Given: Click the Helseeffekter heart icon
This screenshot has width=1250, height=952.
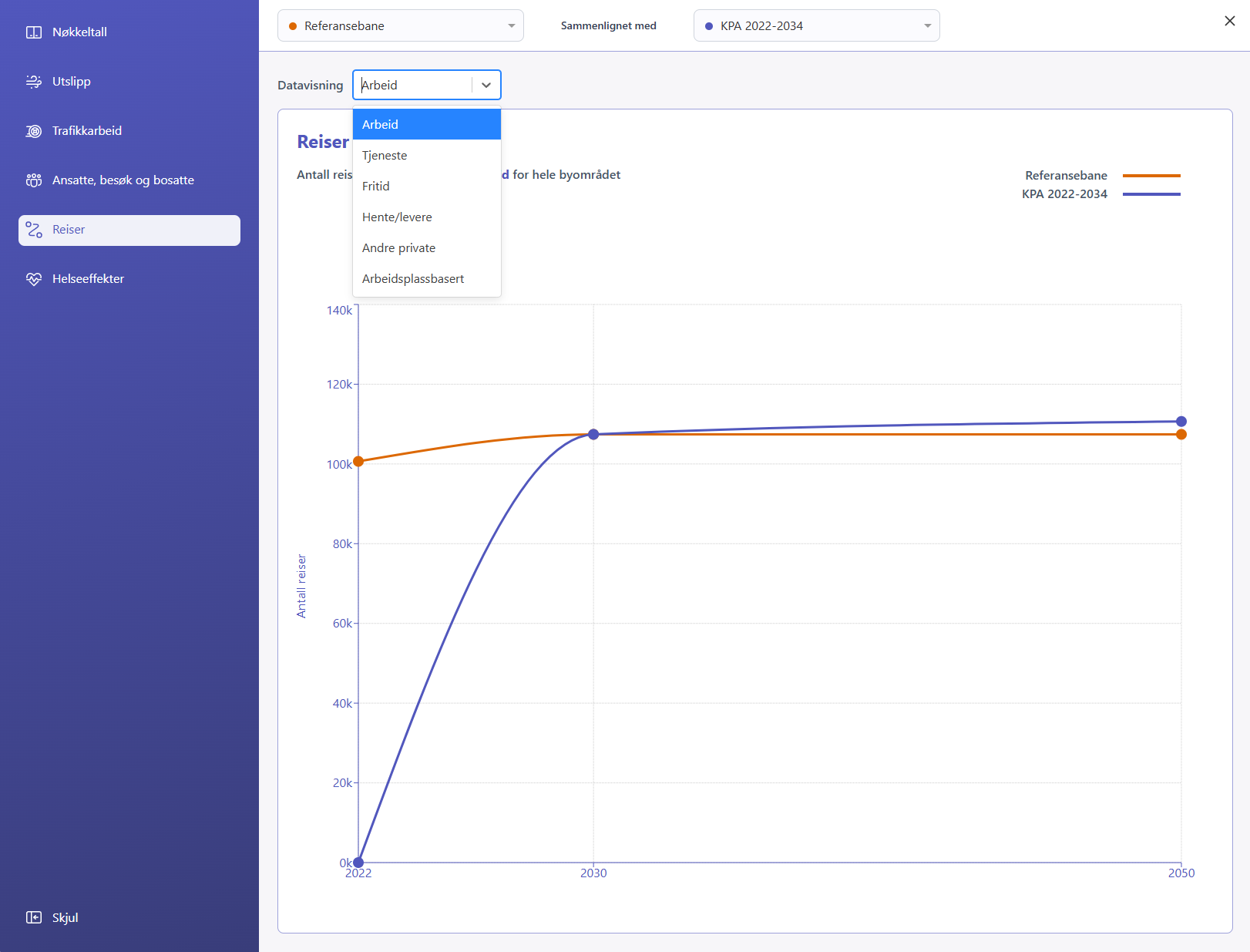Looking at the screenshot, I should (x=34, y=279).
